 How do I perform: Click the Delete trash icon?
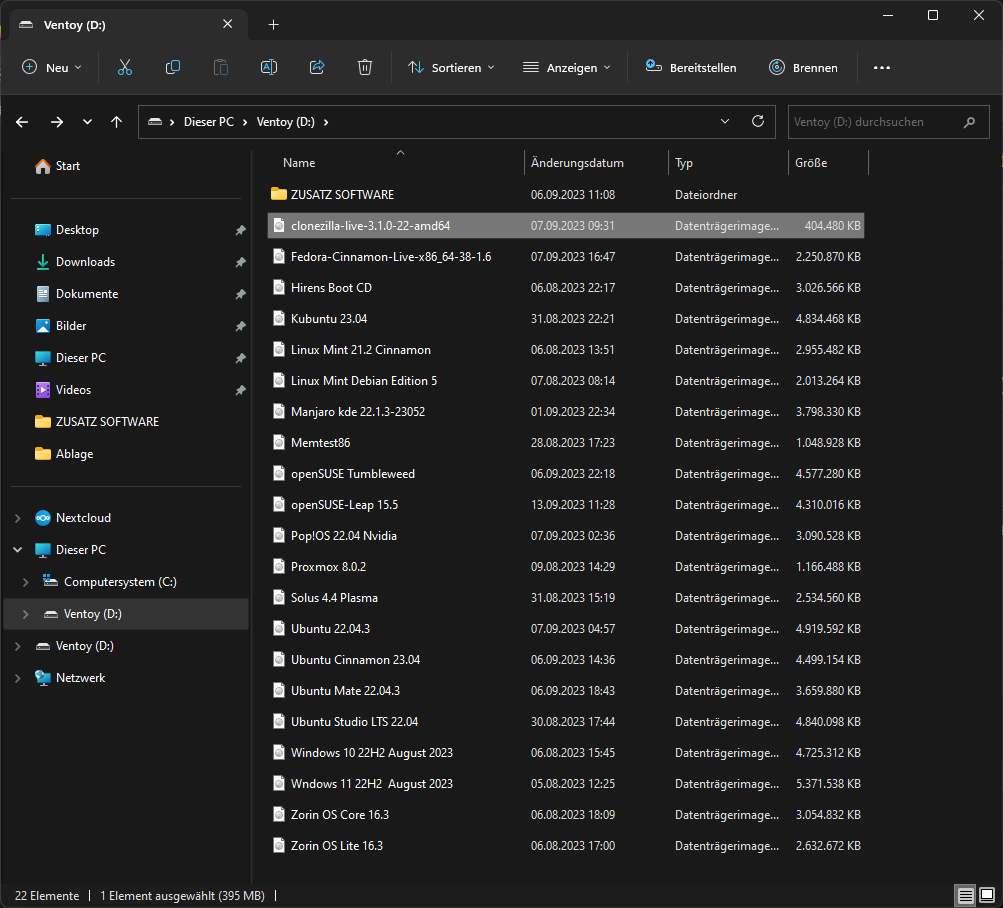365,67
